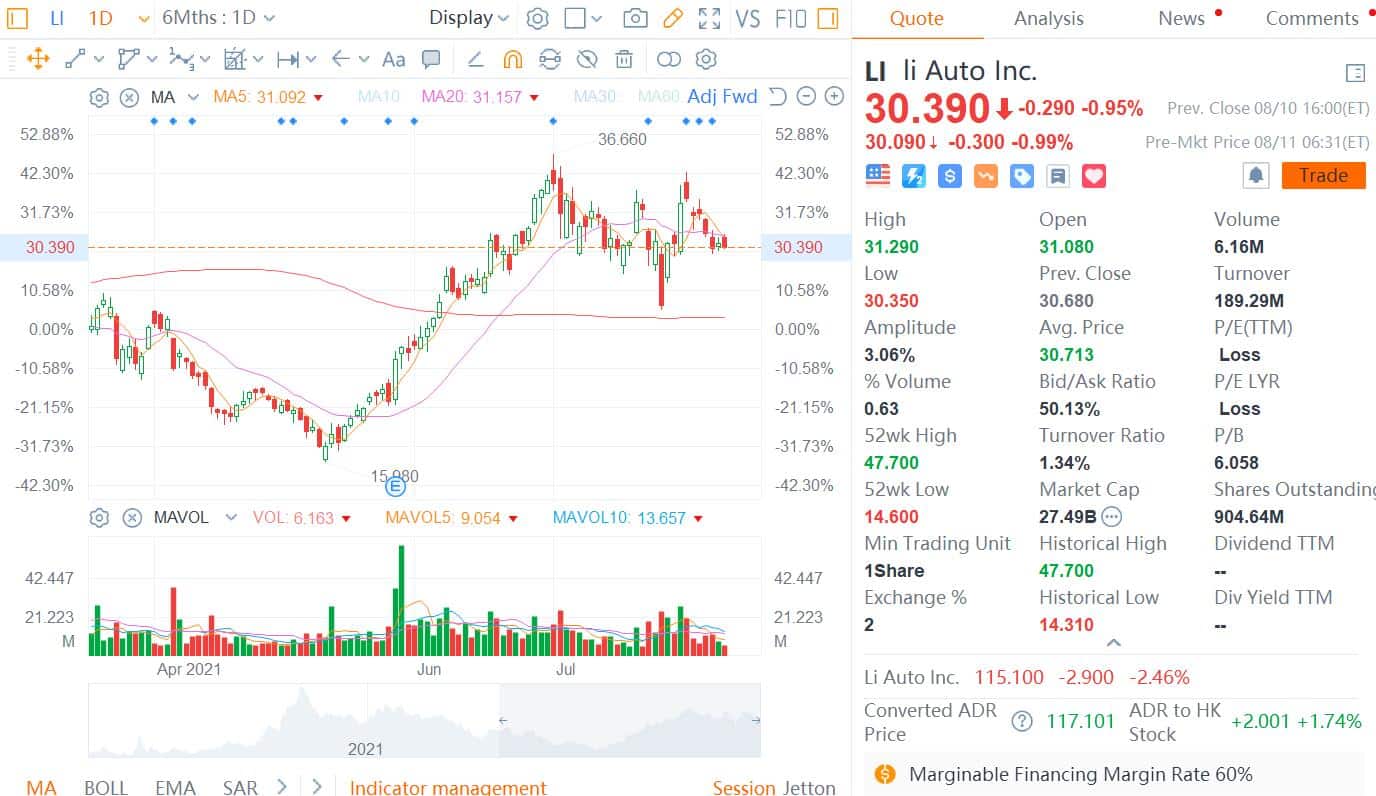
Task: Select the text annotation tool Aa
Action: pyautogui.click(x=393, y=59)
